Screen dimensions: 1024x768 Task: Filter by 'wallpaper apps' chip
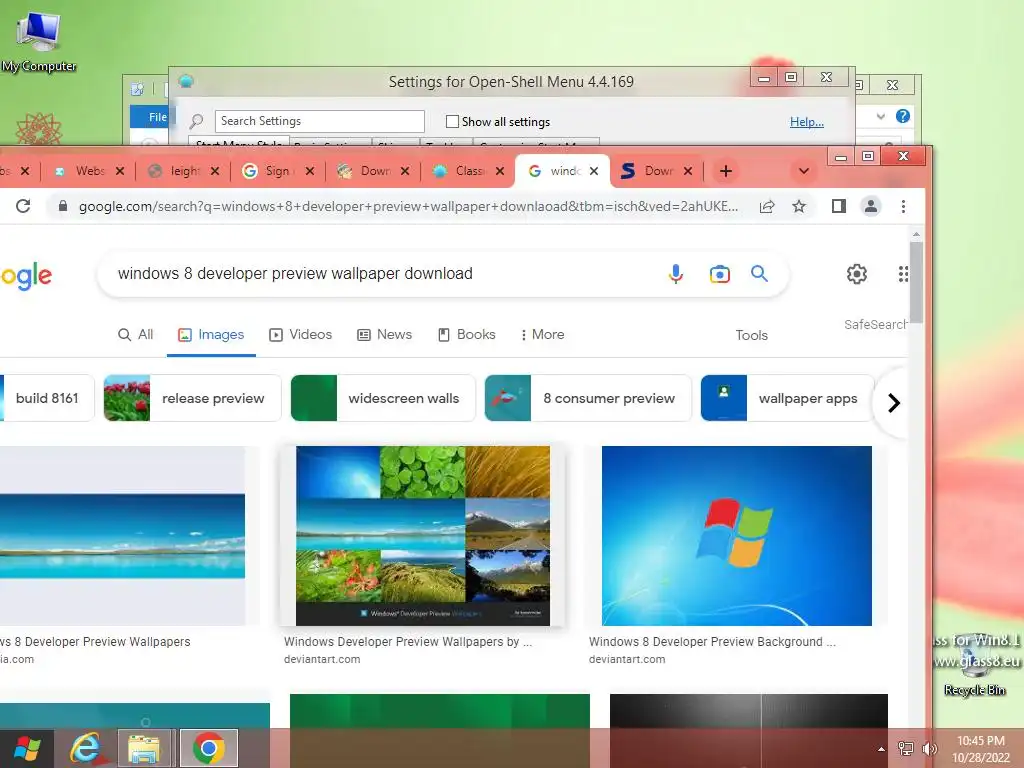pos(787,398)
